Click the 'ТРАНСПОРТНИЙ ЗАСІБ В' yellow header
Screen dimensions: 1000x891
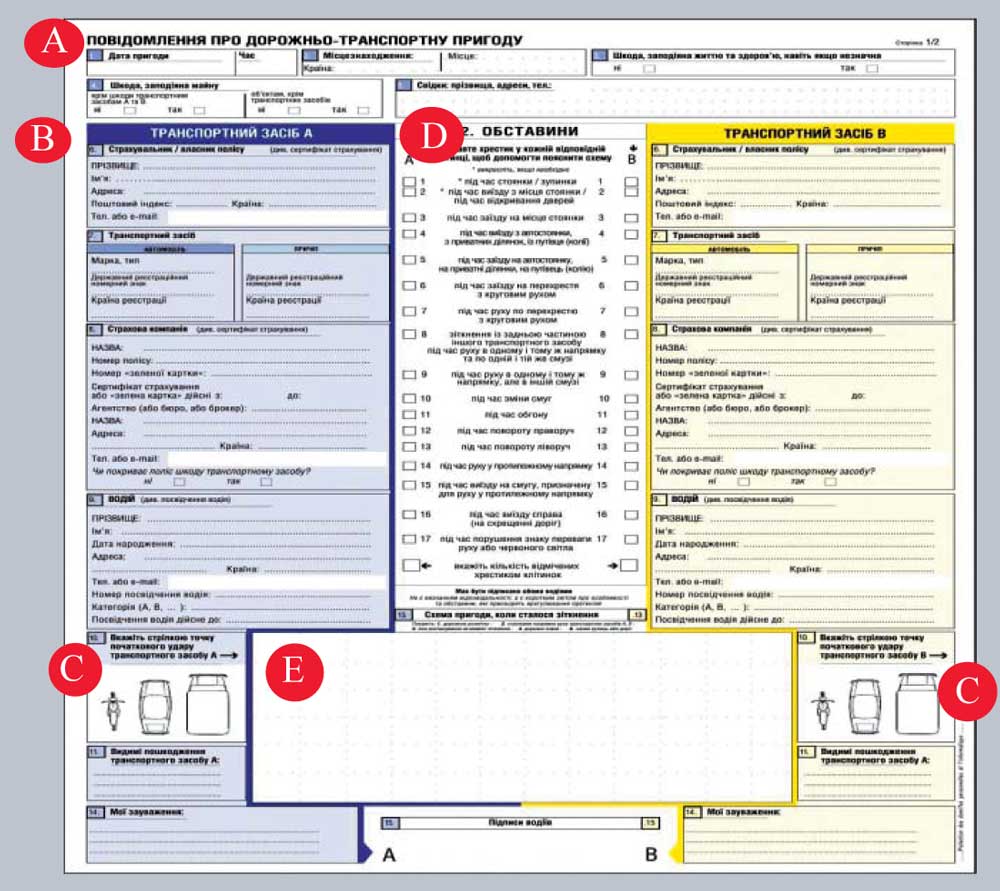pos(801,133)
